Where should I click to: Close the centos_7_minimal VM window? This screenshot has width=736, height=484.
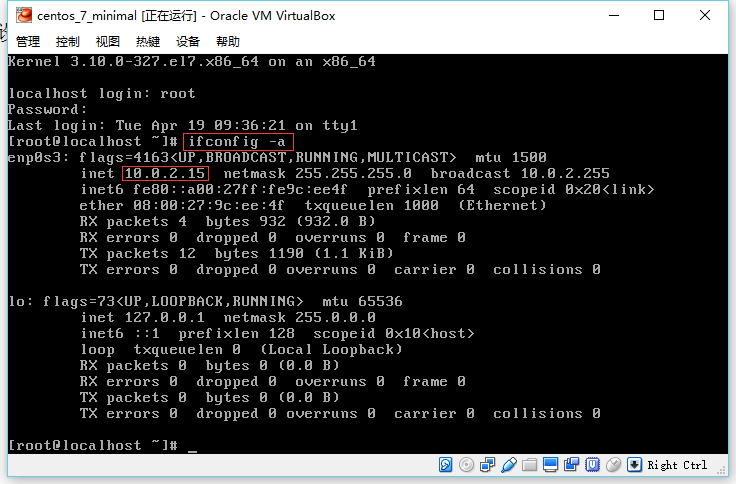(705, 15)
